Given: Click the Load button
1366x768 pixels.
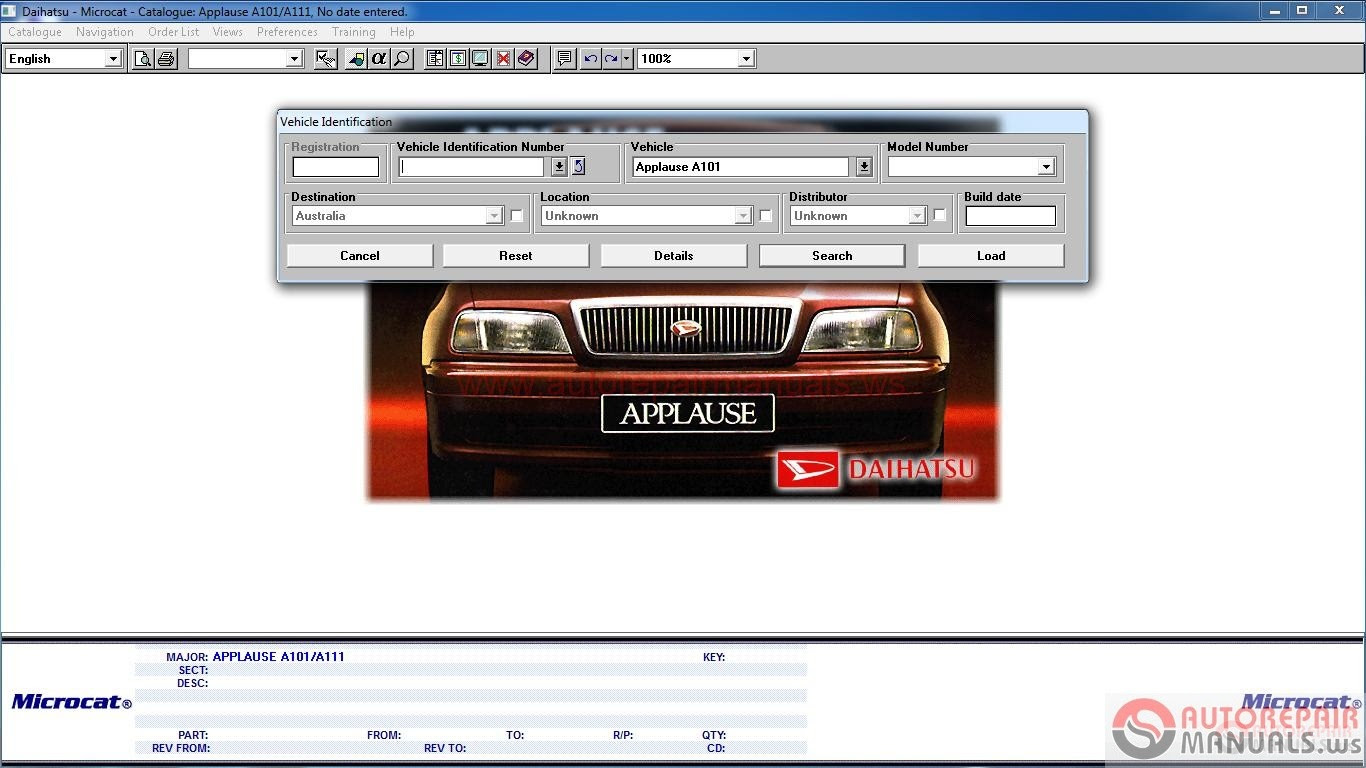Looking at the screenshot, I should pyautogui.click(x=991, y=256).
